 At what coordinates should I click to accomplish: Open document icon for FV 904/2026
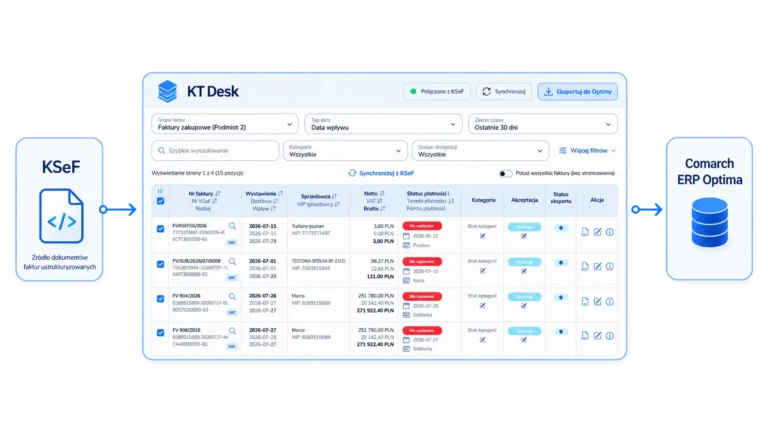[585, 301]
